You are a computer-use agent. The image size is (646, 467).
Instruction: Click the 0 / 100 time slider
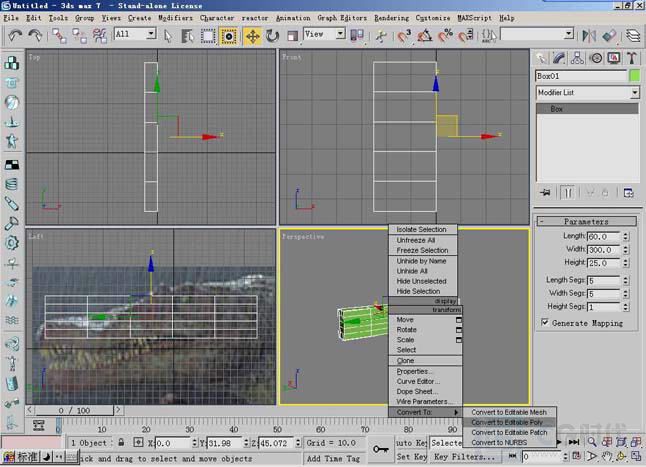click(74, 411)
